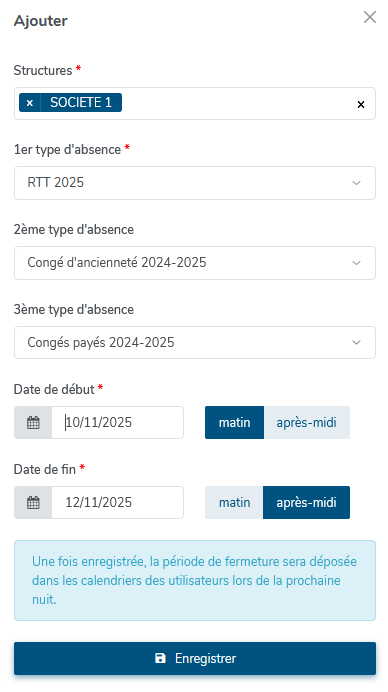
Task: Click the SOCIETE 1 tag label
Action: tap(81, 102)
